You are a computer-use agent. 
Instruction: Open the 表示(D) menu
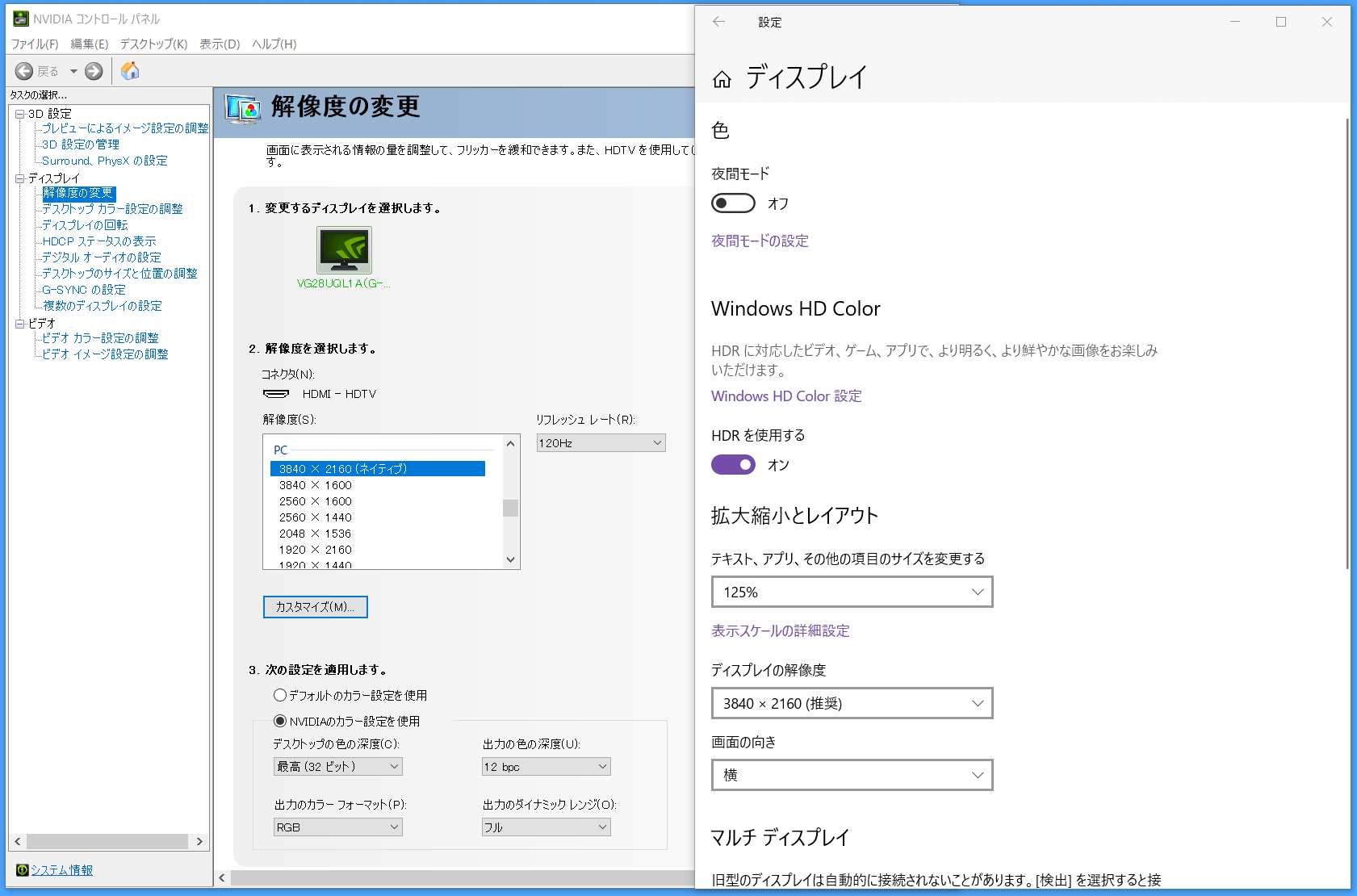tap(220, 44)
